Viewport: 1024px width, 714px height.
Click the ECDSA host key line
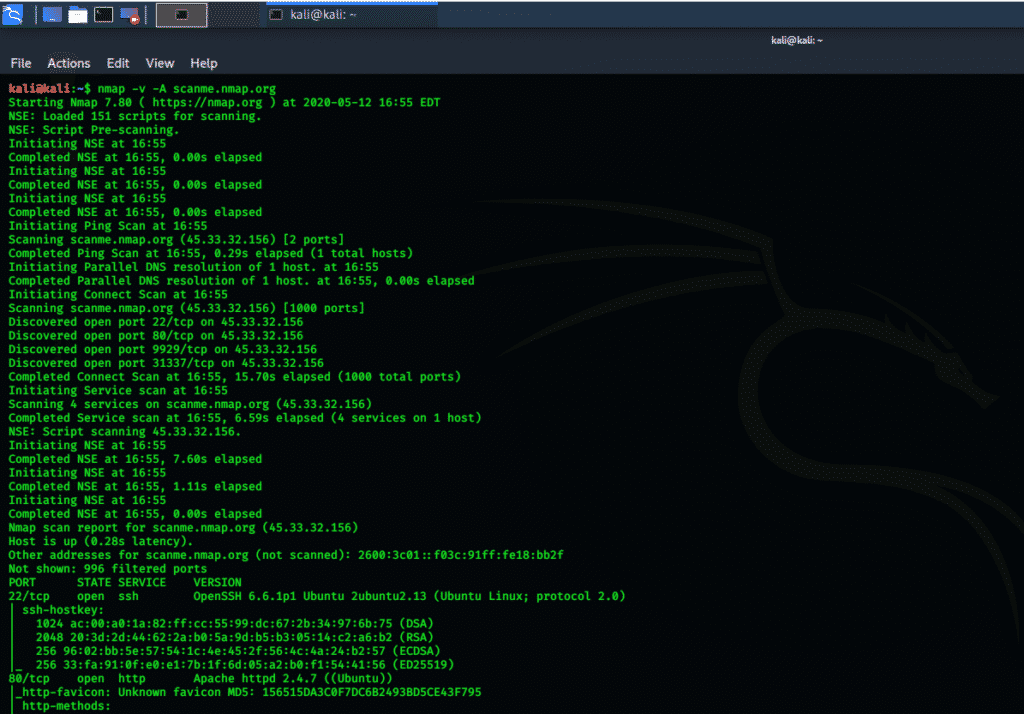(x=238, y=651)
